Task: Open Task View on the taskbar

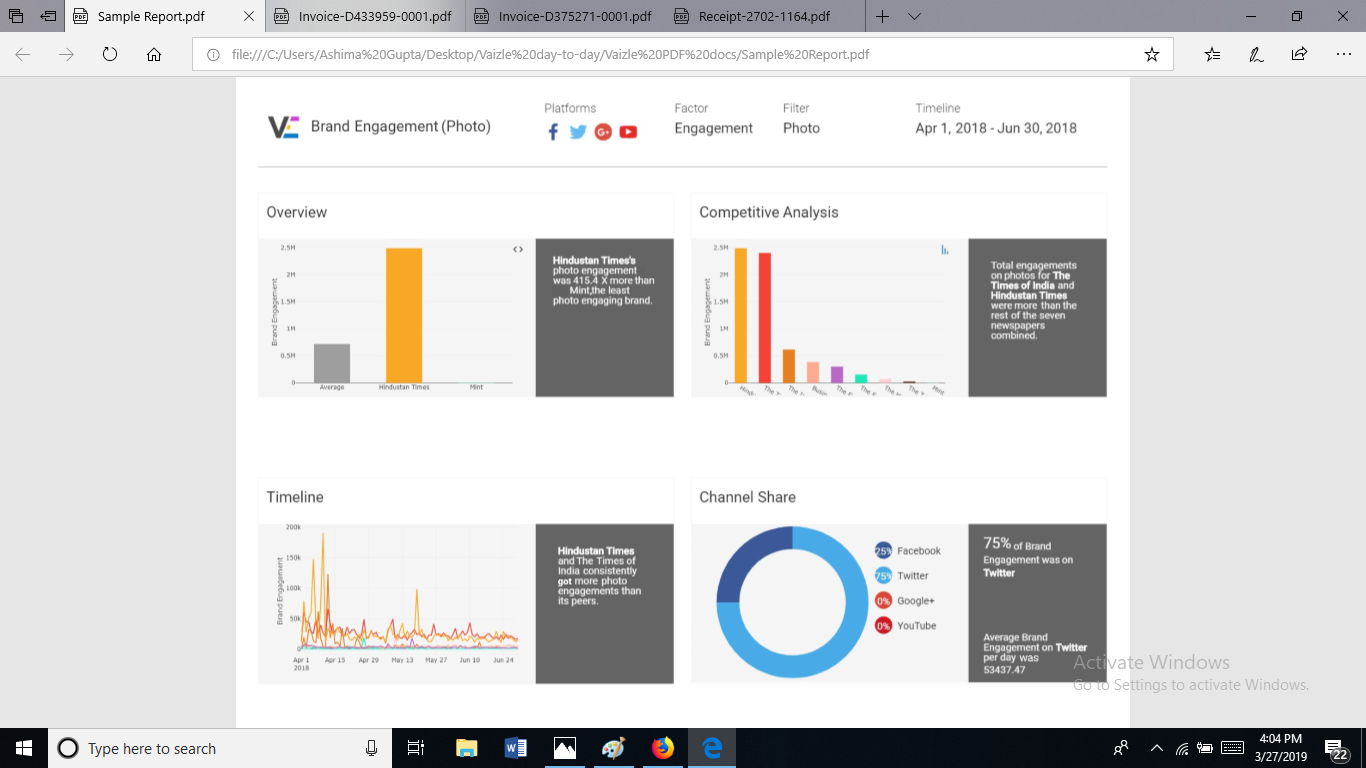Action: click(x=416, y=748)
